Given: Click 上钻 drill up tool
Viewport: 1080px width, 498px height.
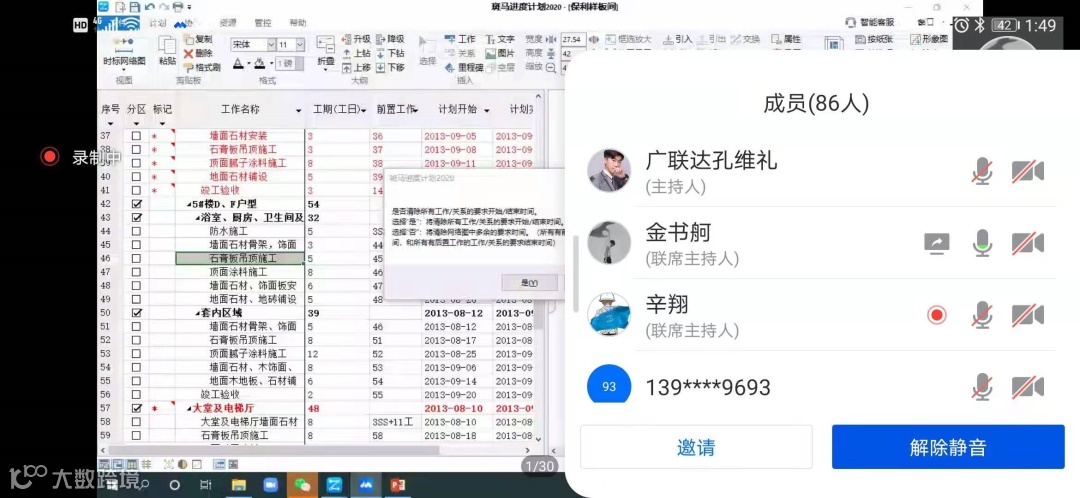Looking at the screenshot, I should coord(356,53).
